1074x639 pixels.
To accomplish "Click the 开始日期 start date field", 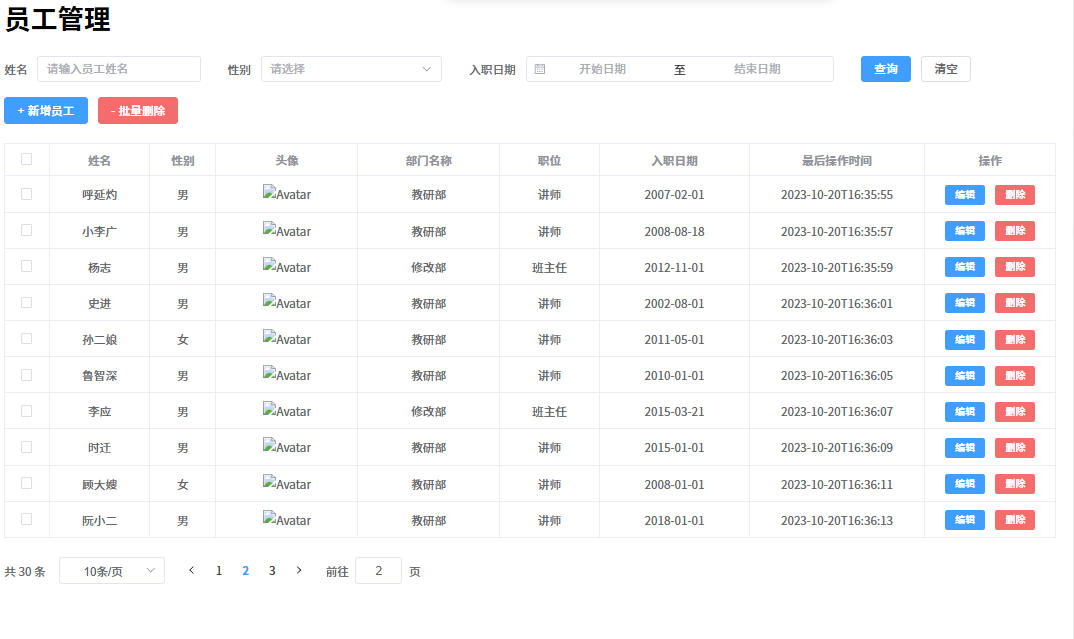I will coord(602,69).
